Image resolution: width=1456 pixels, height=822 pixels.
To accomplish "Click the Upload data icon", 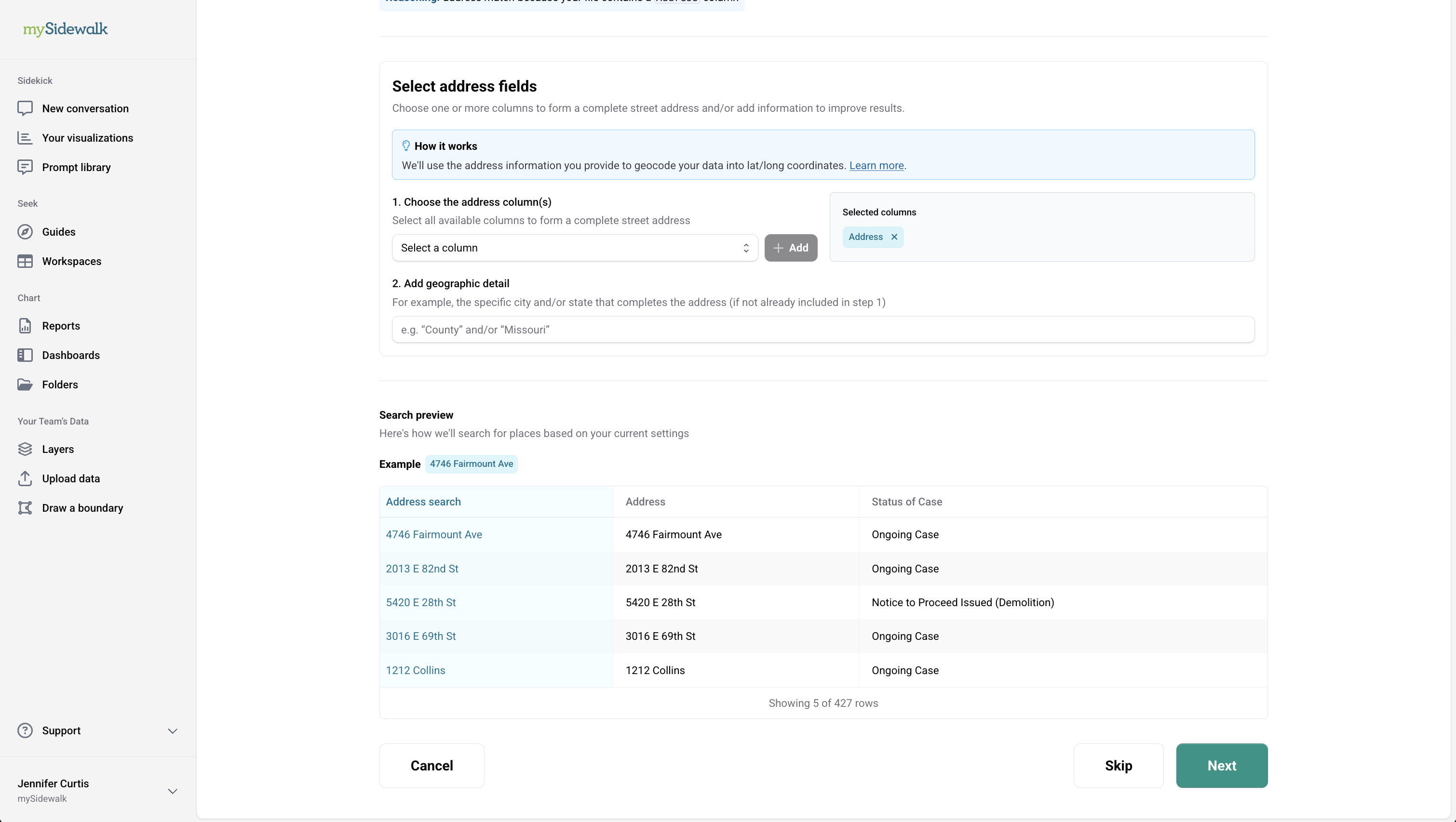I will click(x=25, y=478).
